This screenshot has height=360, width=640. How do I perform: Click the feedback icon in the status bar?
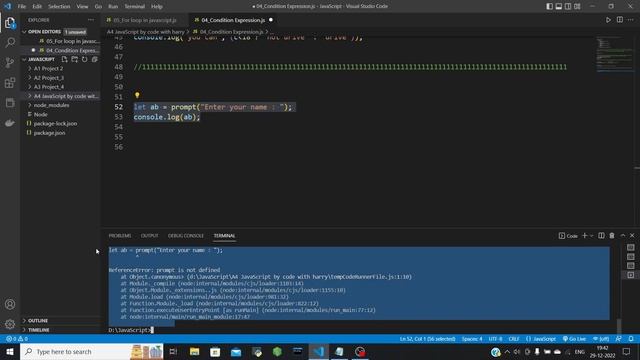(x=618, y=339)
